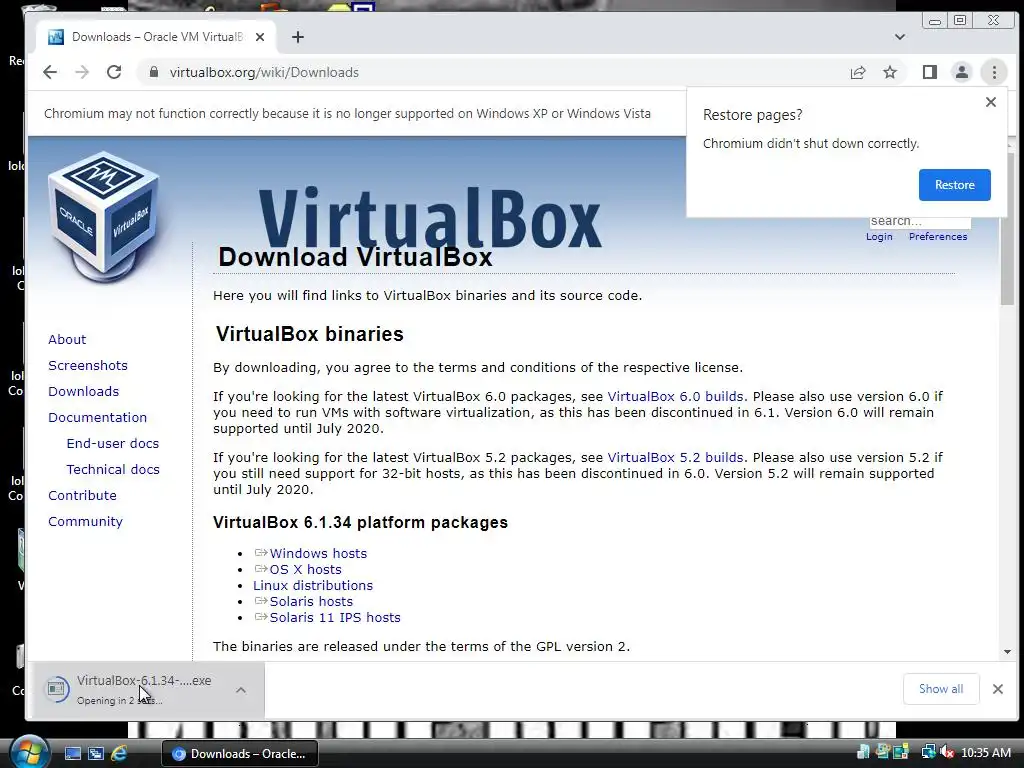Click the 10:35 AM taskbar clock
The height and width of the screenshot is (768, 1024).
point(986,753)
